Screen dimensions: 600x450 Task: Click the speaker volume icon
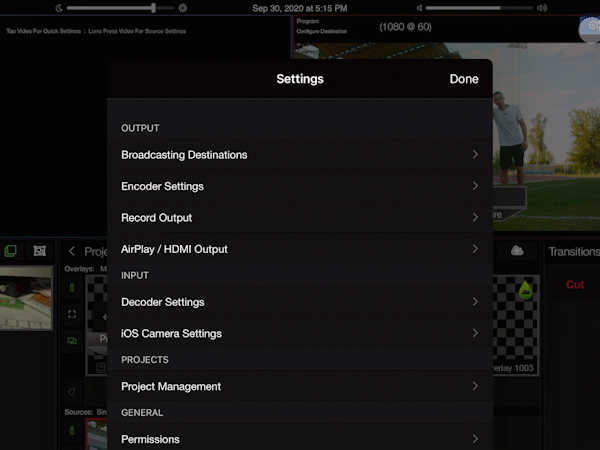543,8
